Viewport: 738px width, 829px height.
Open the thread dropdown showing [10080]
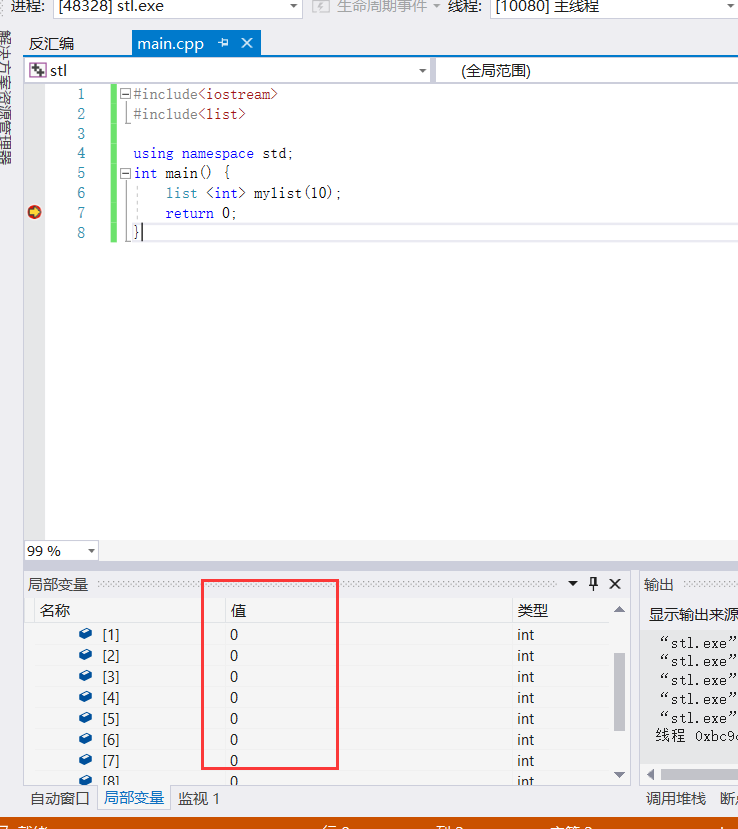pos(613,7)
